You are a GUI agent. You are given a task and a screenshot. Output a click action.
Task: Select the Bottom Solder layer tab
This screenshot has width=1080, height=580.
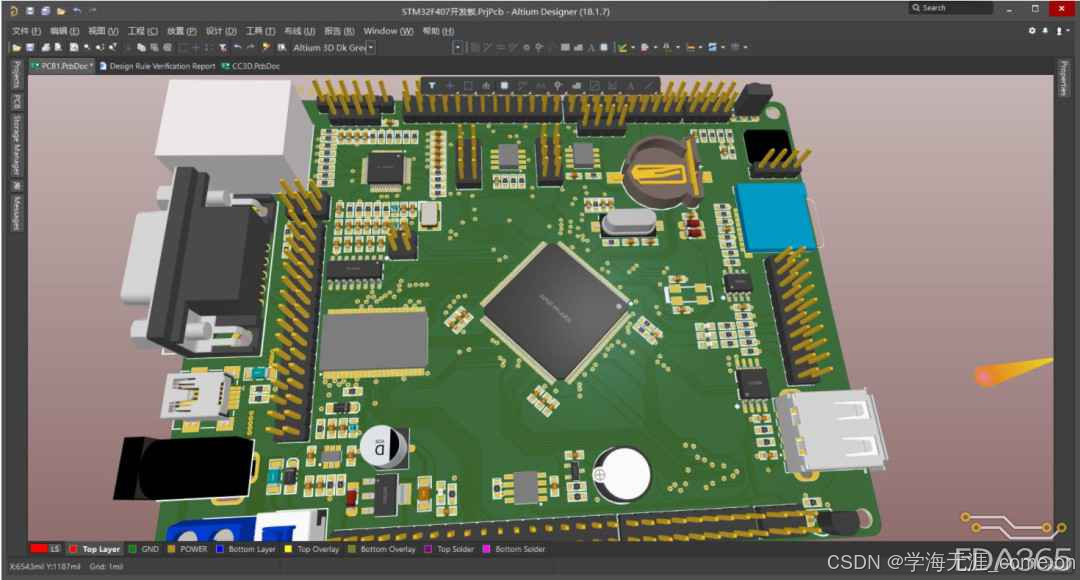(x=514, y=549)
